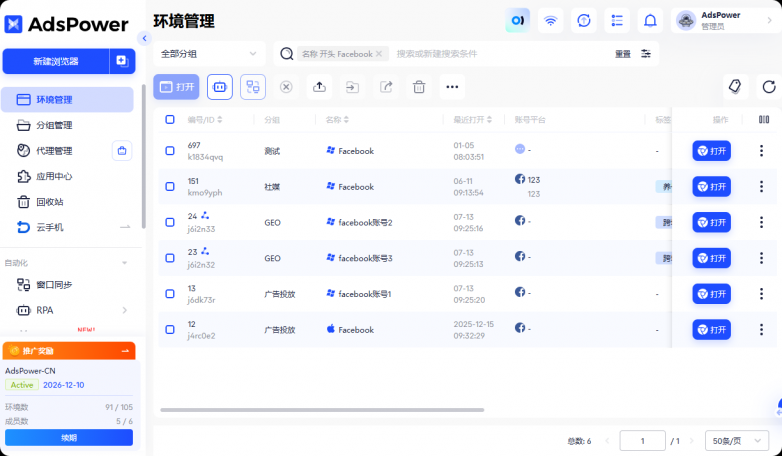782x456 pixels.
Task: Open more menu for profile 24
Action: pos(761,223)
